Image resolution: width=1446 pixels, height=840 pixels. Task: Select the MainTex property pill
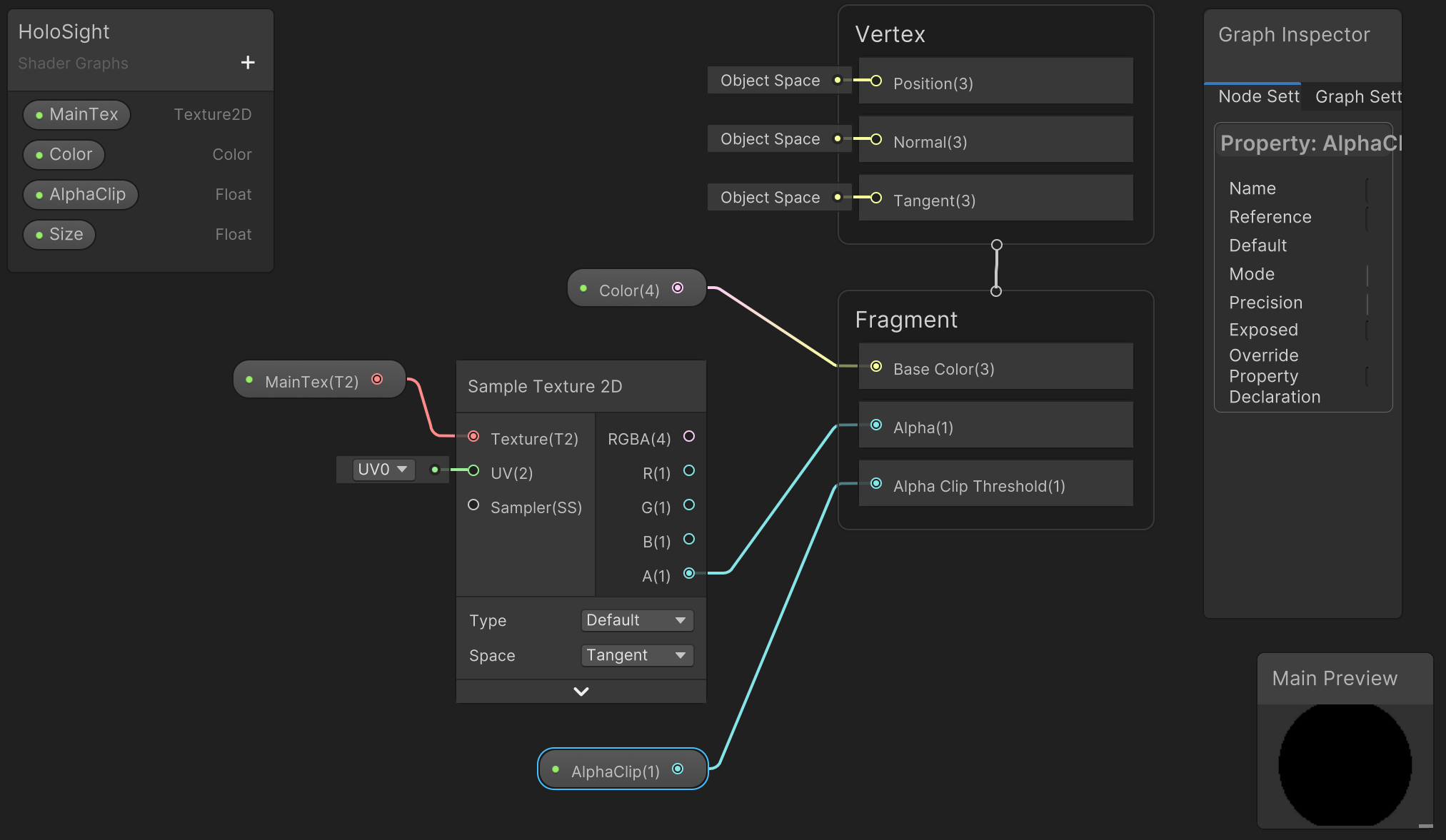coord(77,114)
